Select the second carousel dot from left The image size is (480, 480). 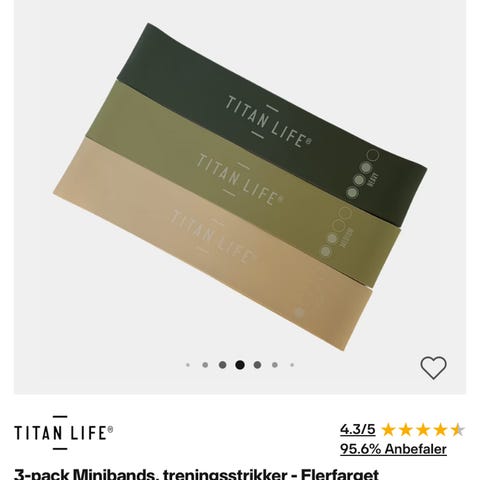click(x=205, y=365)
